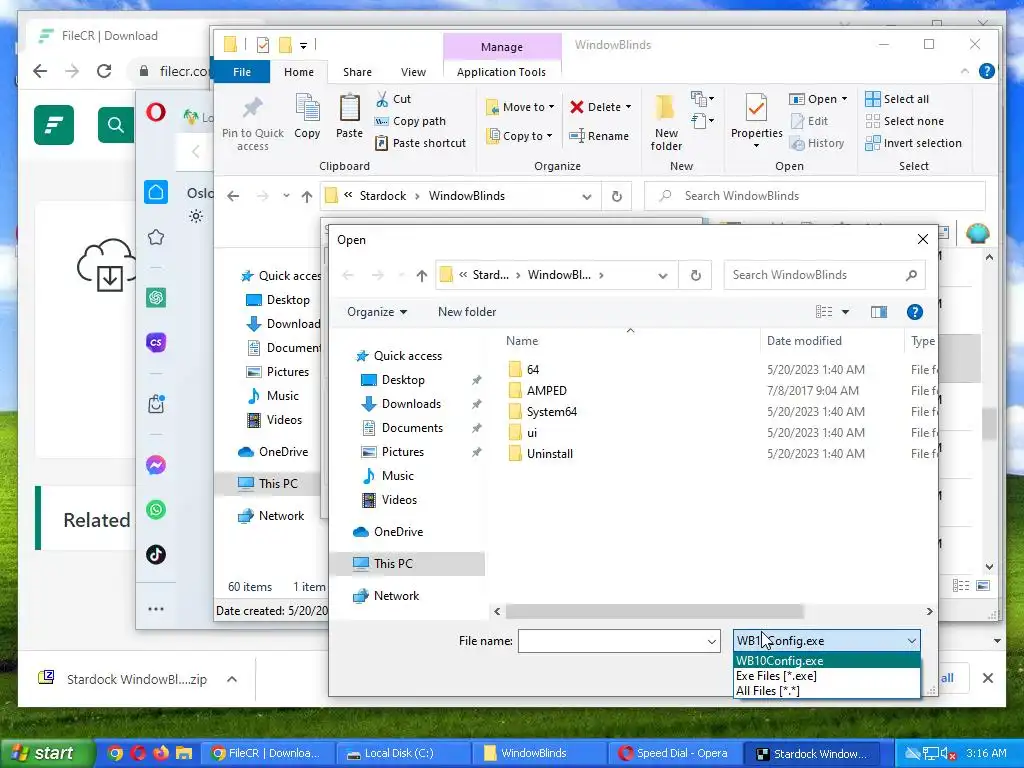
Task: Click the Explorer help icon
Action: [x=986, y=71]
